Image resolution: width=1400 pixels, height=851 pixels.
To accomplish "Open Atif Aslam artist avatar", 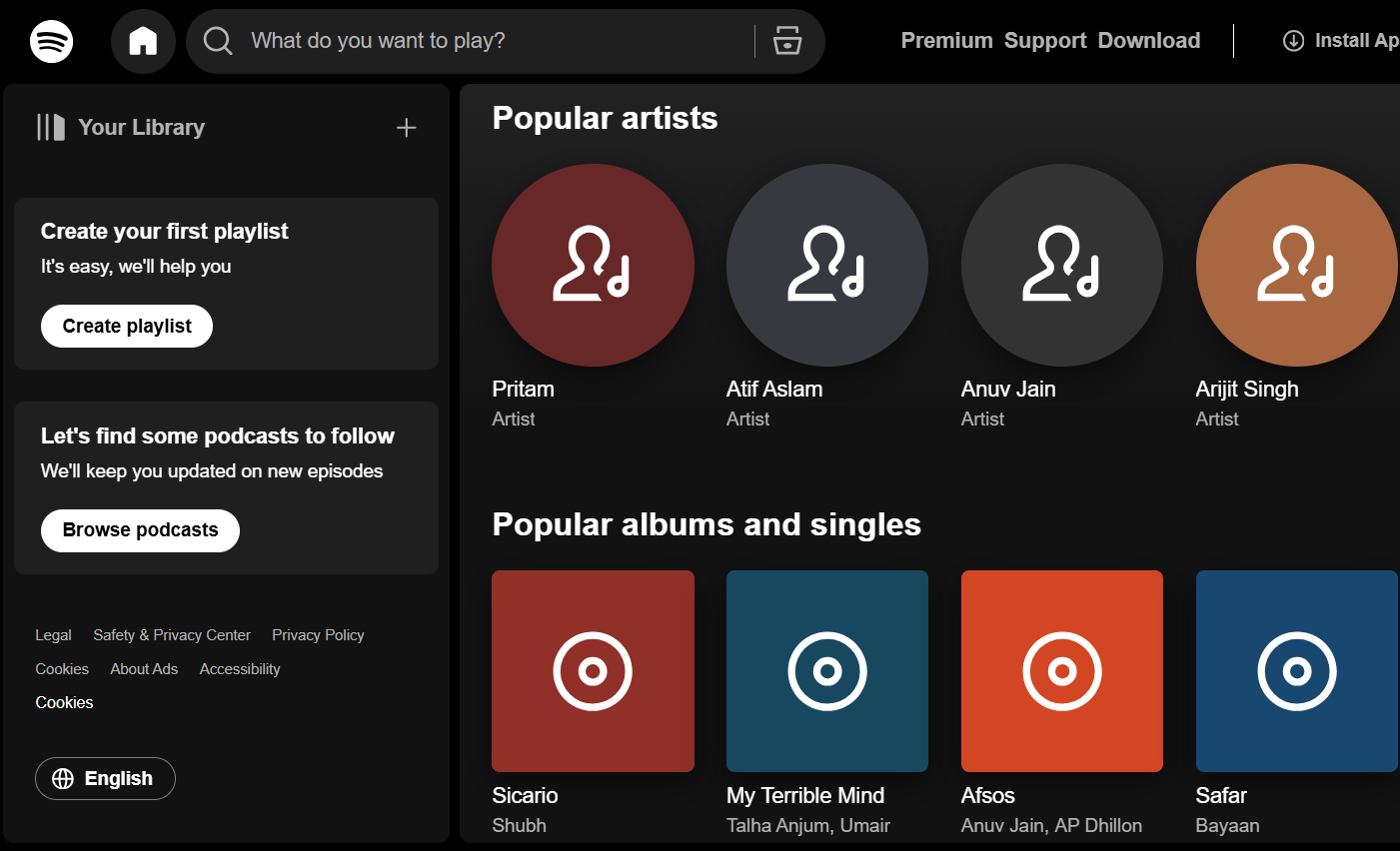I will 827,265.
